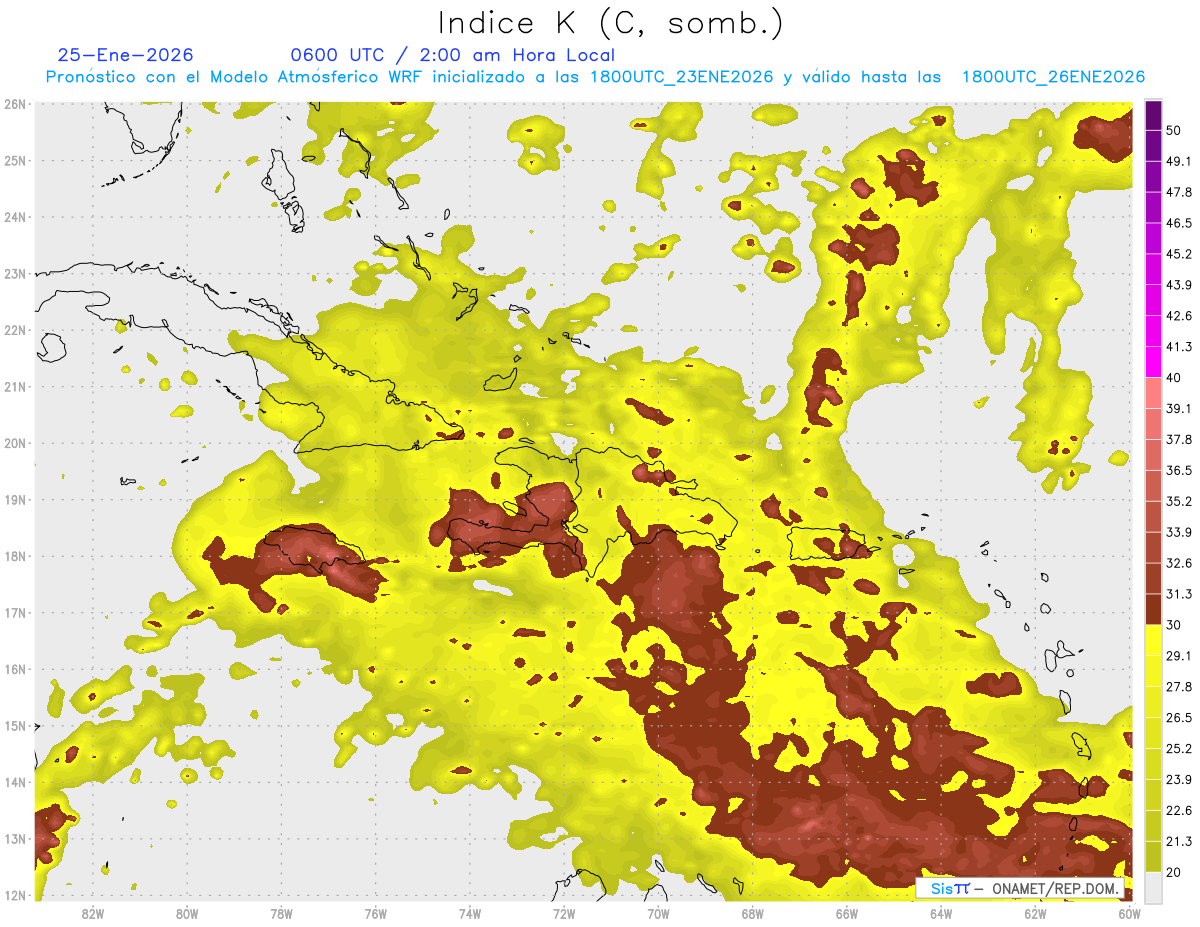Screen dimensions: 1200x927
Task: Click the "62W" longitude label
Action: point(1035,913)
